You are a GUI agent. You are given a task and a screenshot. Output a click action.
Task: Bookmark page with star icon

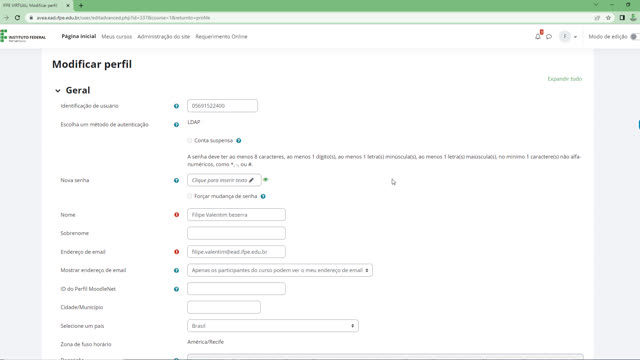608,18
